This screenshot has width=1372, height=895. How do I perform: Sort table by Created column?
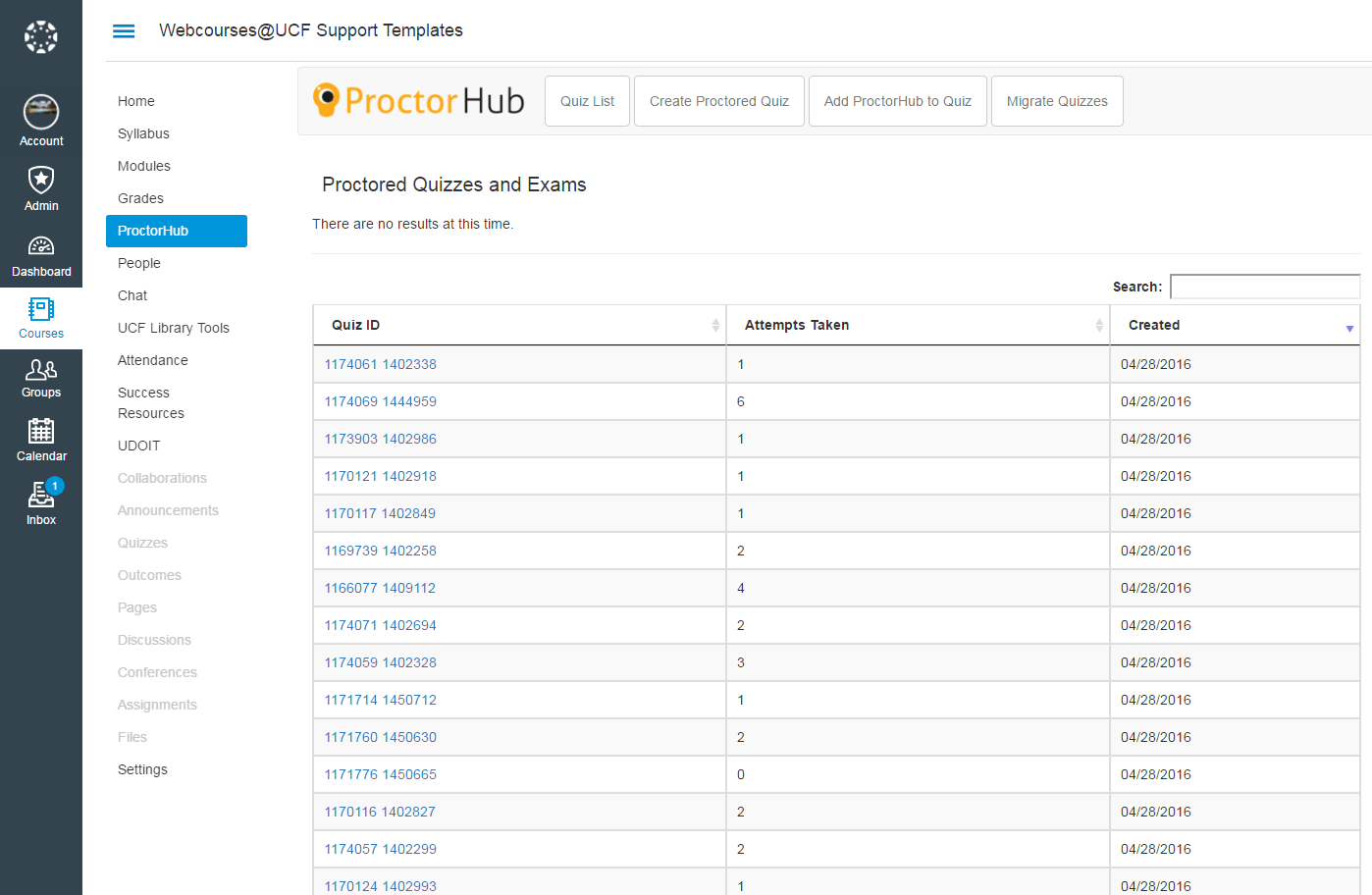[1235, 325]
